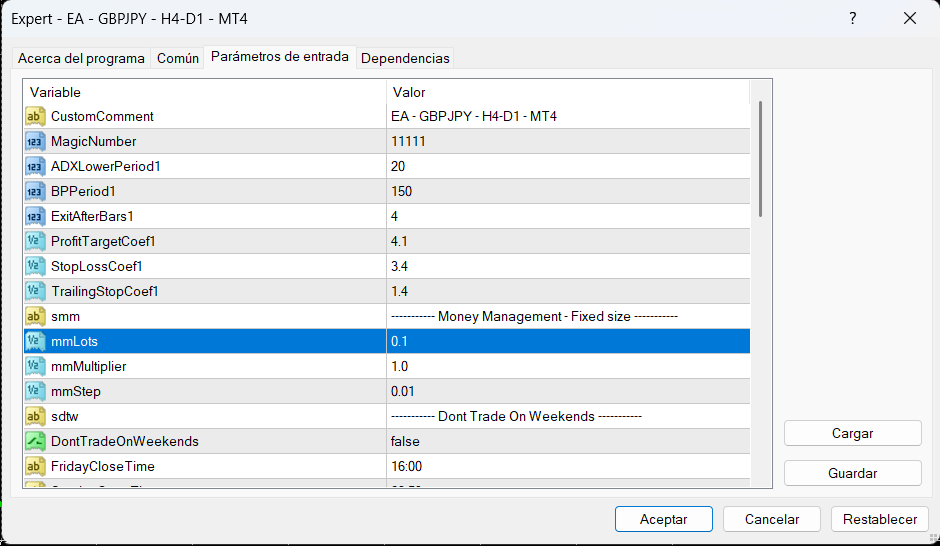Open the Común tab

click(178, 58)
